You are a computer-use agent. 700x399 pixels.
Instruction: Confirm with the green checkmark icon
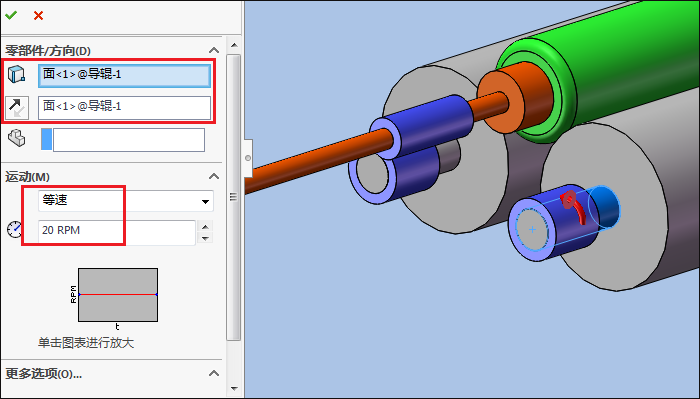11,15
